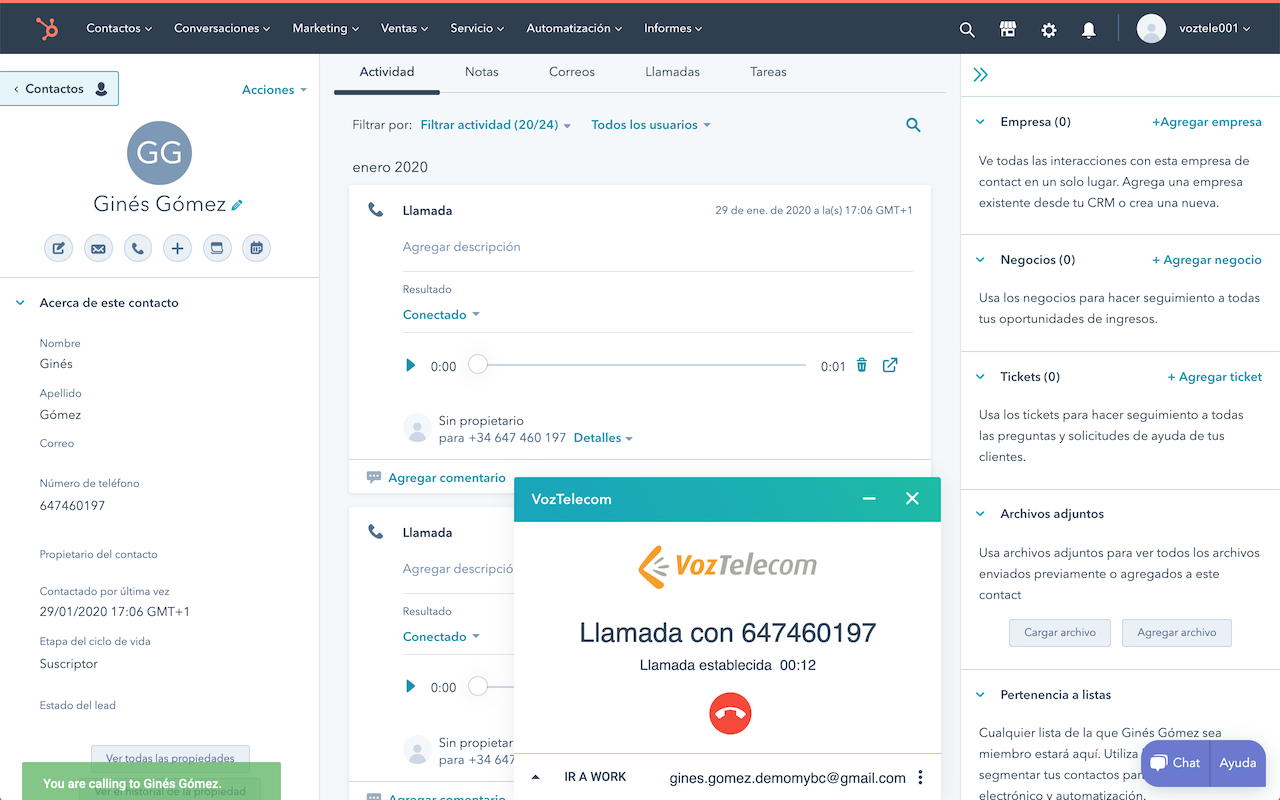Click the Ayuda button

click(x=1238, y=763)
